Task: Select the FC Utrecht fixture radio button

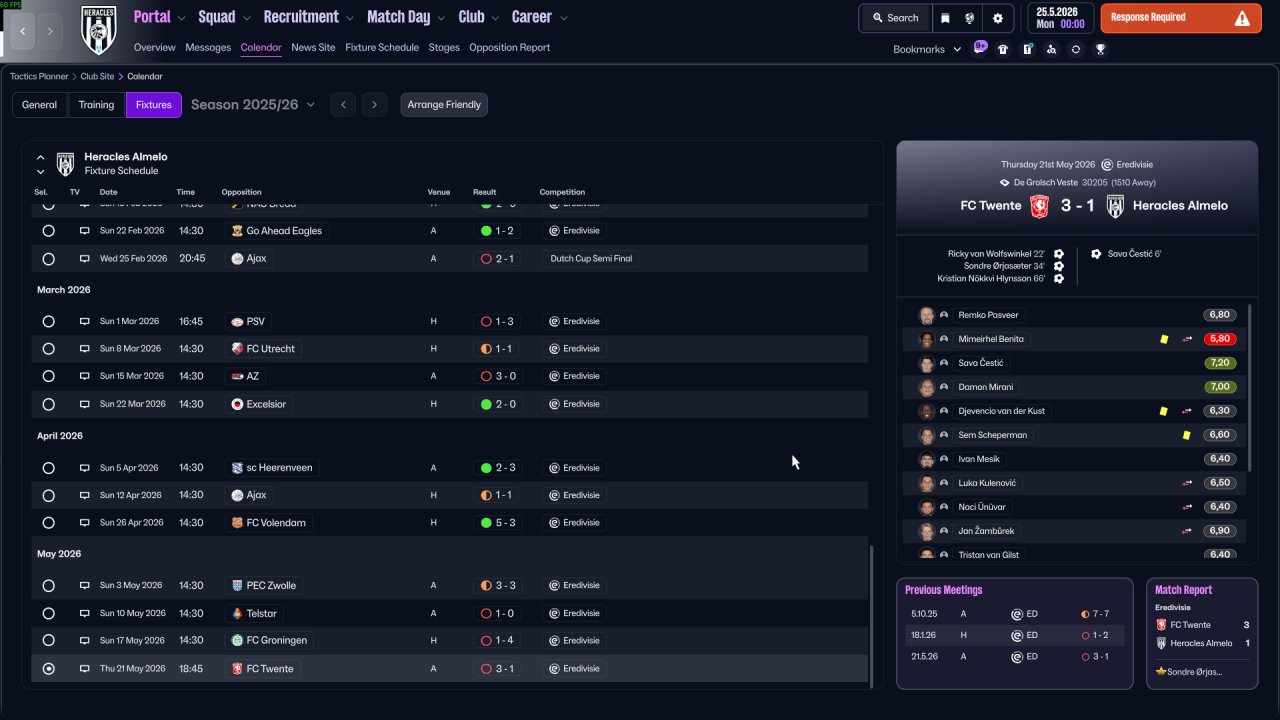Action: pos(48,349)
